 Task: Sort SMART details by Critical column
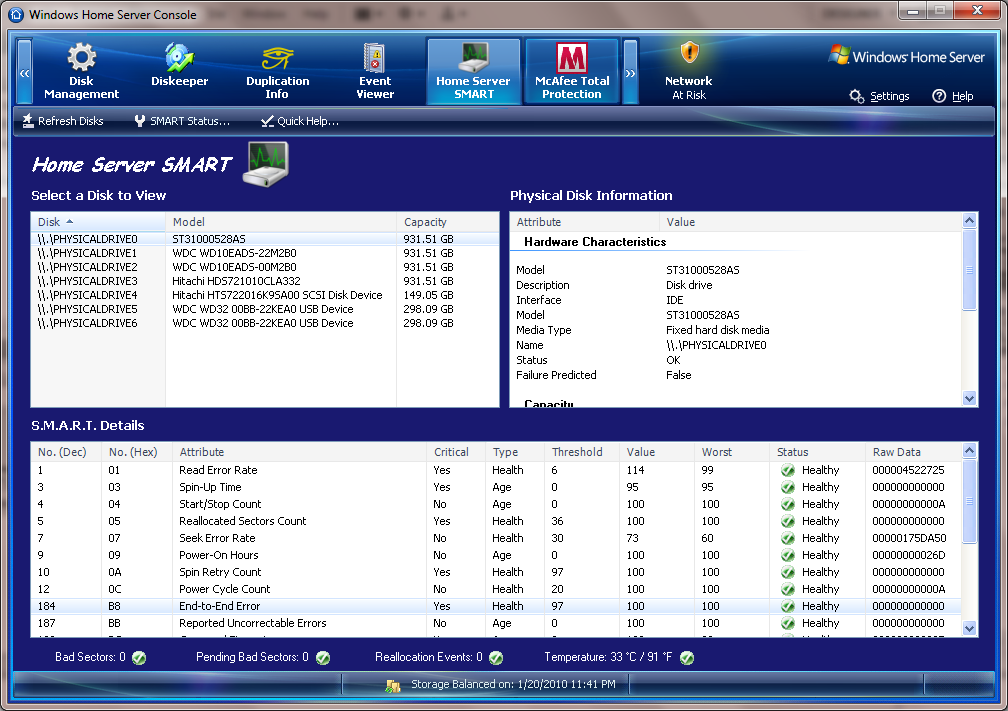456,452
